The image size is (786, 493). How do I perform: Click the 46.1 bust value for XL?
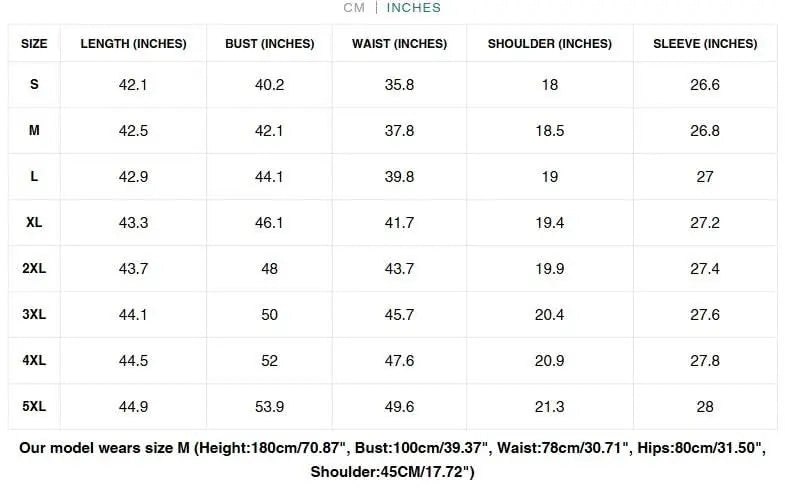(270, 223)
